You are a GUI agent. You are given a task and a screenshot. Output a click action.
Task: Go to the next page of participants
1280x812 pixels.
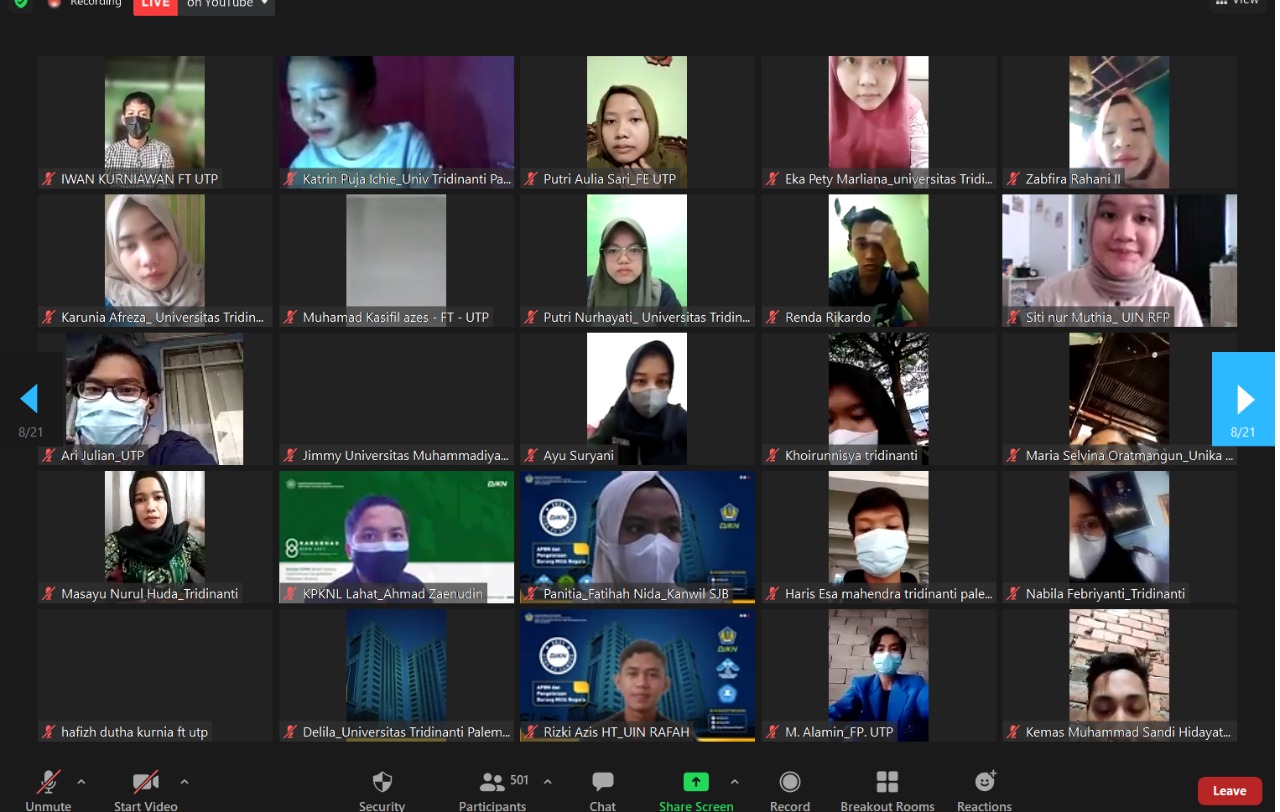[x=1244, y=399]
